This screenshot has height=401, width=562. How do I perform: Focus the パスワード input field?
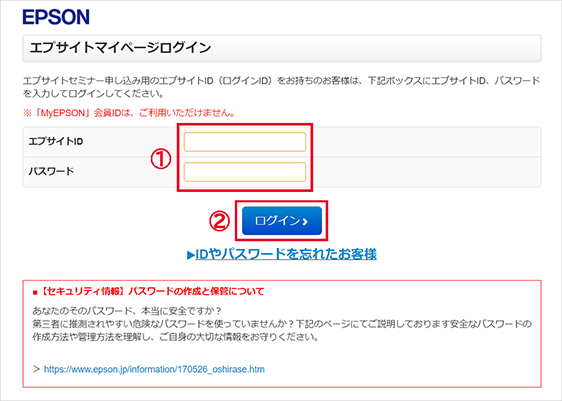pos(245,172)
